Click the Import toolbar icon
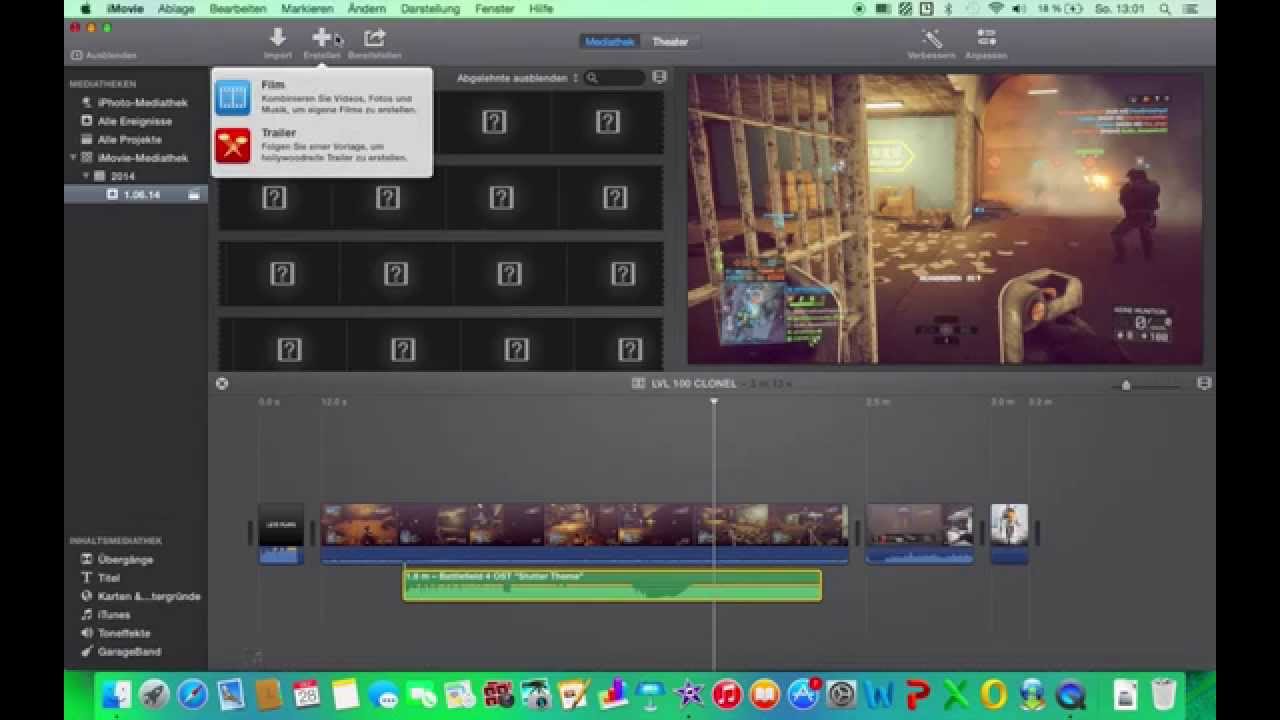The width and height of the screenshot is (1280, 720). [278, 38]
